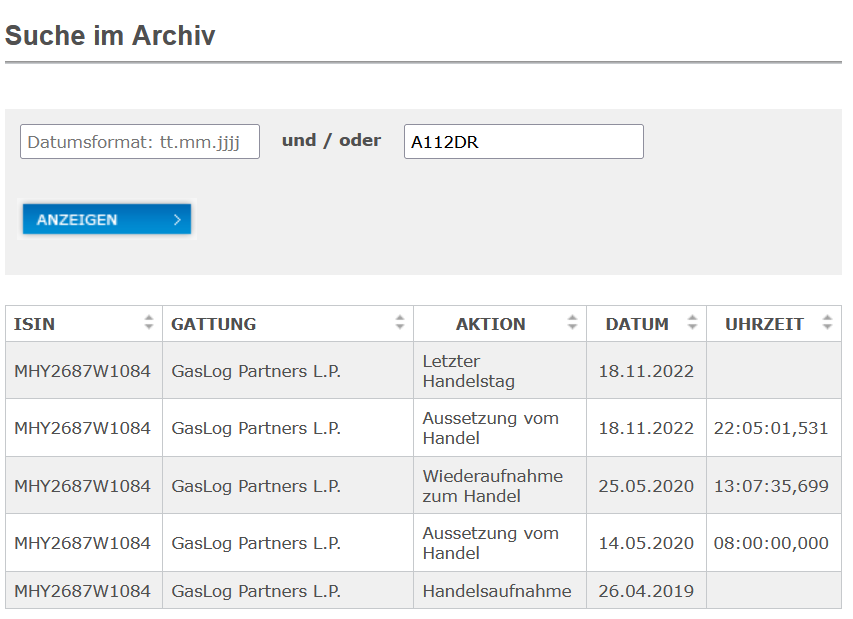Select the Handelsaufnahme row from 26.04.2019

click(497, 591)
